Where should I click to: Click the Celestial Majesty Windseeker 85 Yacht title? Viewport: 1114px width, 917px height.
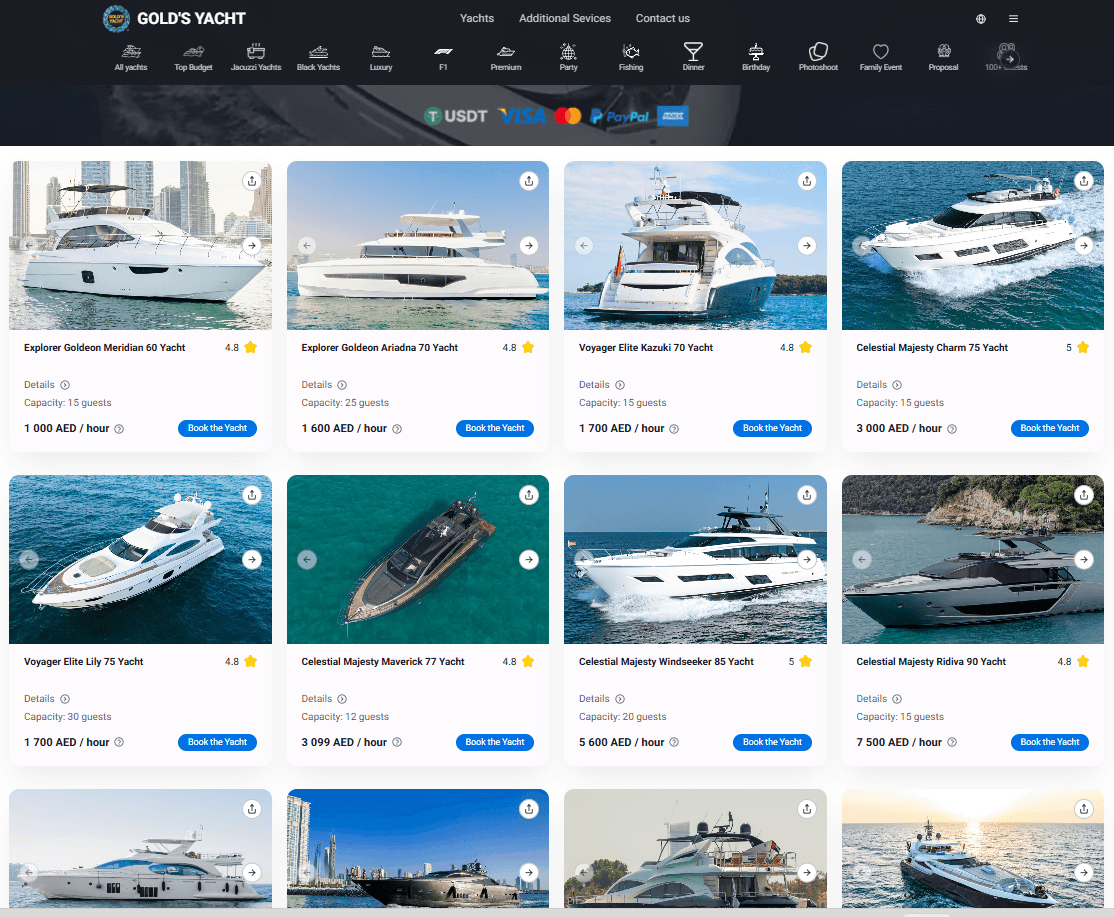(666, 661)
